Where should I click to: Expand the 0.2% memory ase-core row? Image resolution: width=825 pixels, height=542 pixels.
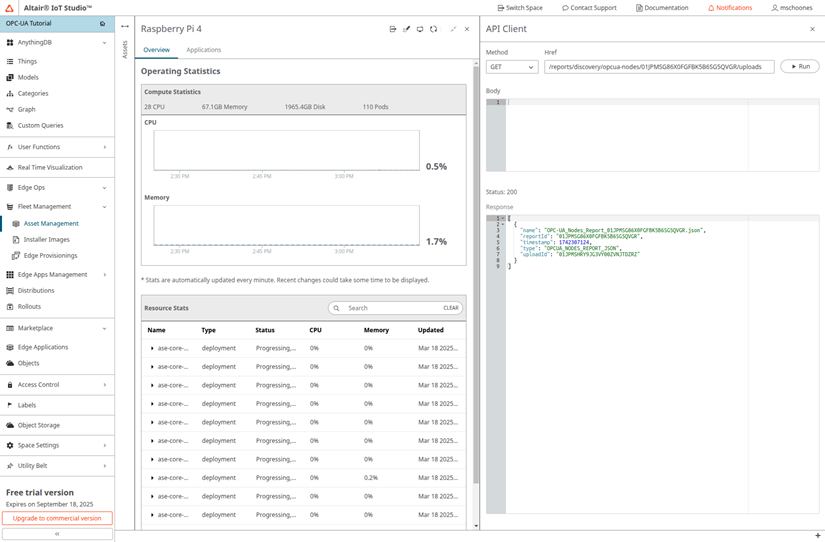coord(152,478)
